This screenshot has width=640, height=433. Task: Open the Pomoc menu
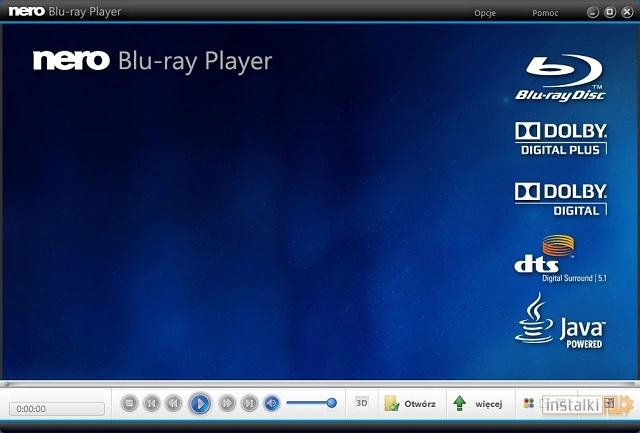(544, 12)
